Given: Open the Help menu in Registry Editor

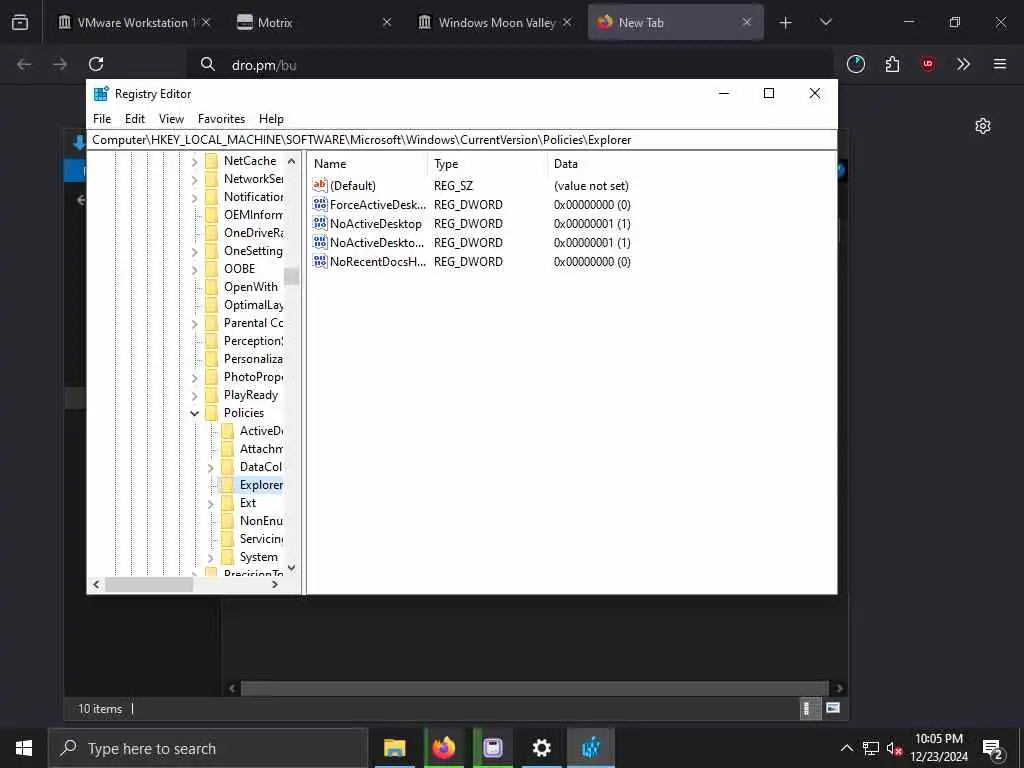Looking at the screenshot, I should tap(271, 119).
